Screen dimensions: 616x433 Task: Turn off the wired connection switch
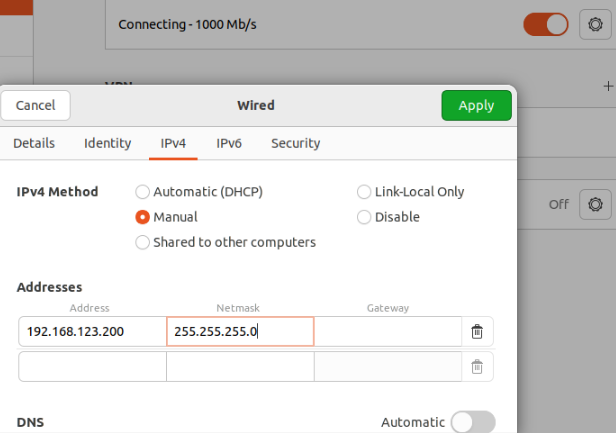pos(546,24)
